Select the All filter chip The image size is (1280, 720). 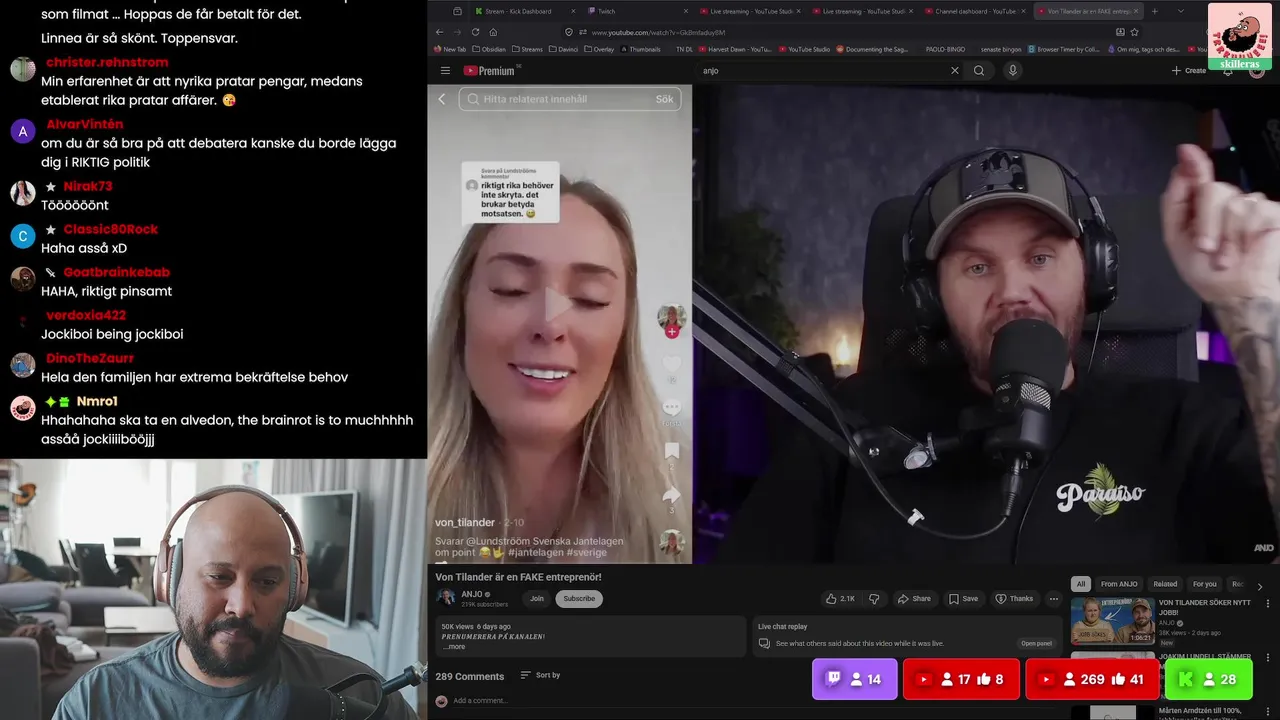tap(1080, 584)
